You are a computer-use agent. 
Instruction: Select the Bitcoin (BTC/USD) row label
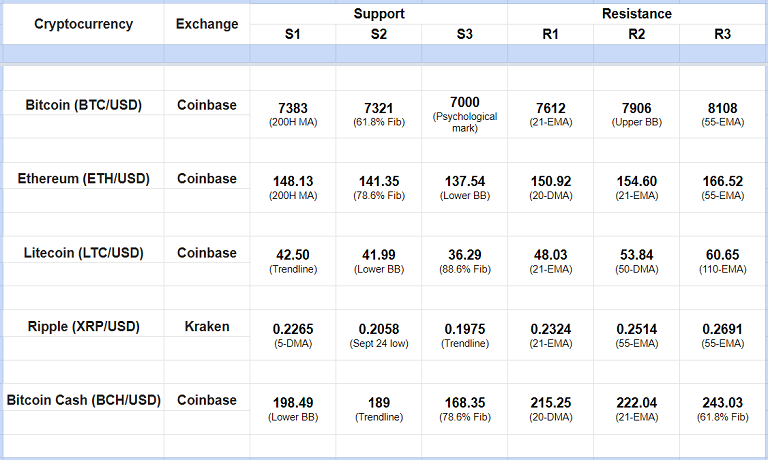(83, 104)
